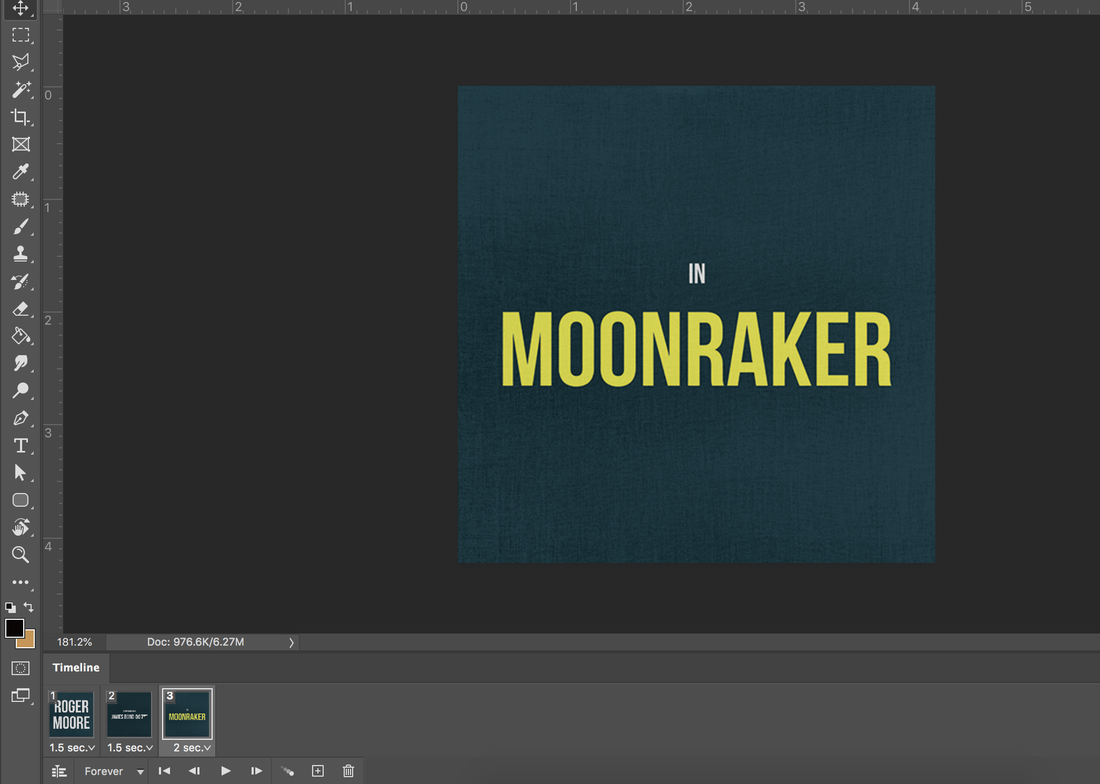Select frame 2 James Bond thumbnail

pyautogui.click(x=129, y=714)
